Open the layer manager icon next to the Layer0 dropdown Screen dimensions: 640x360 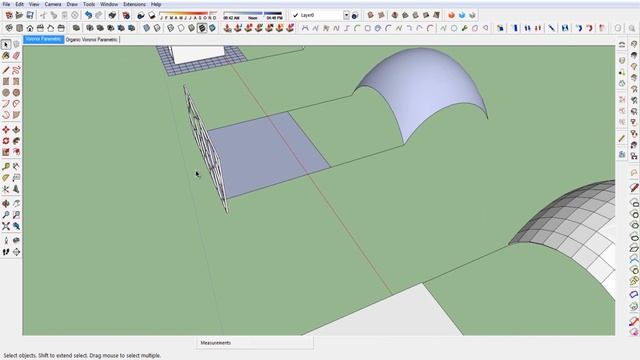(355, 16)
